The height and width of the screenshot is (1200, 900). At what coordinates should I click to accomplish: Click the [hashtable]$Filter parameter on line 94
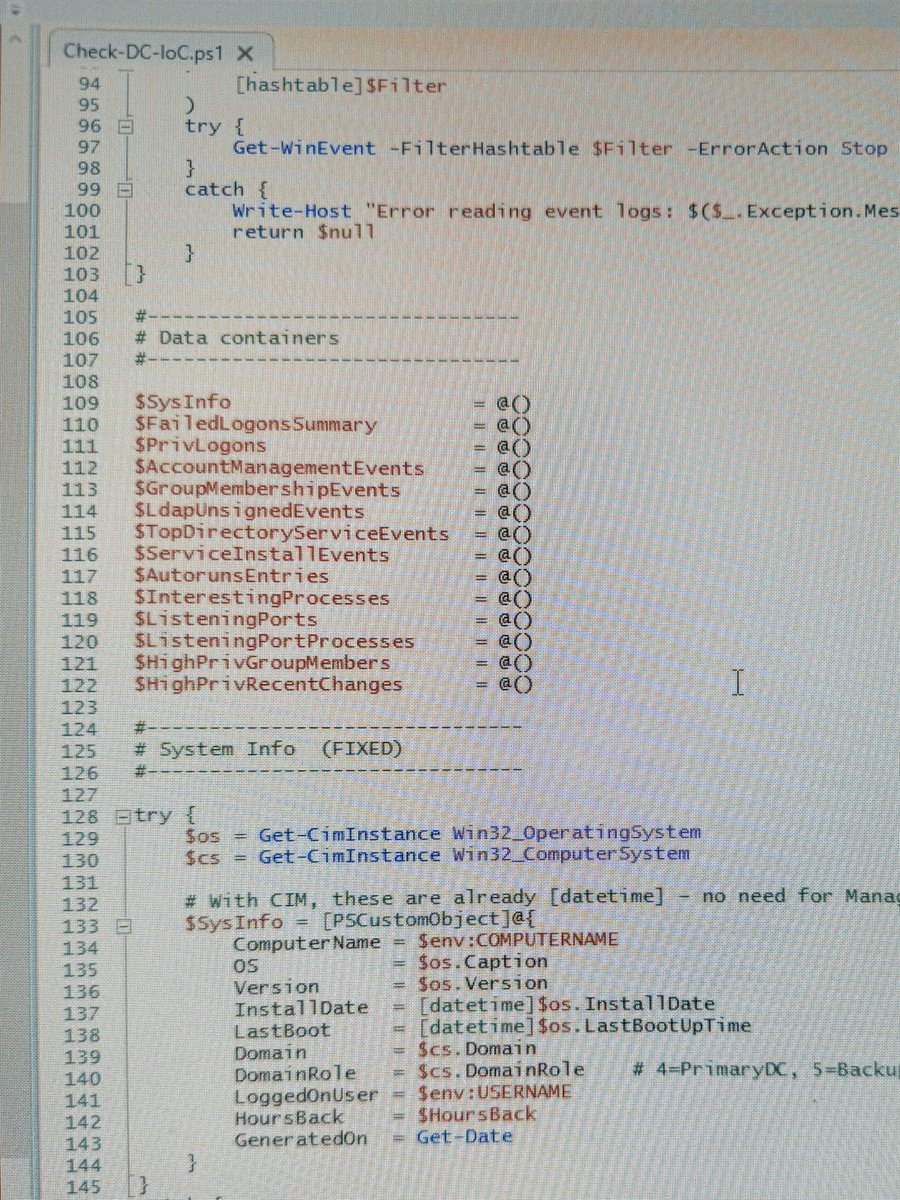339,86
